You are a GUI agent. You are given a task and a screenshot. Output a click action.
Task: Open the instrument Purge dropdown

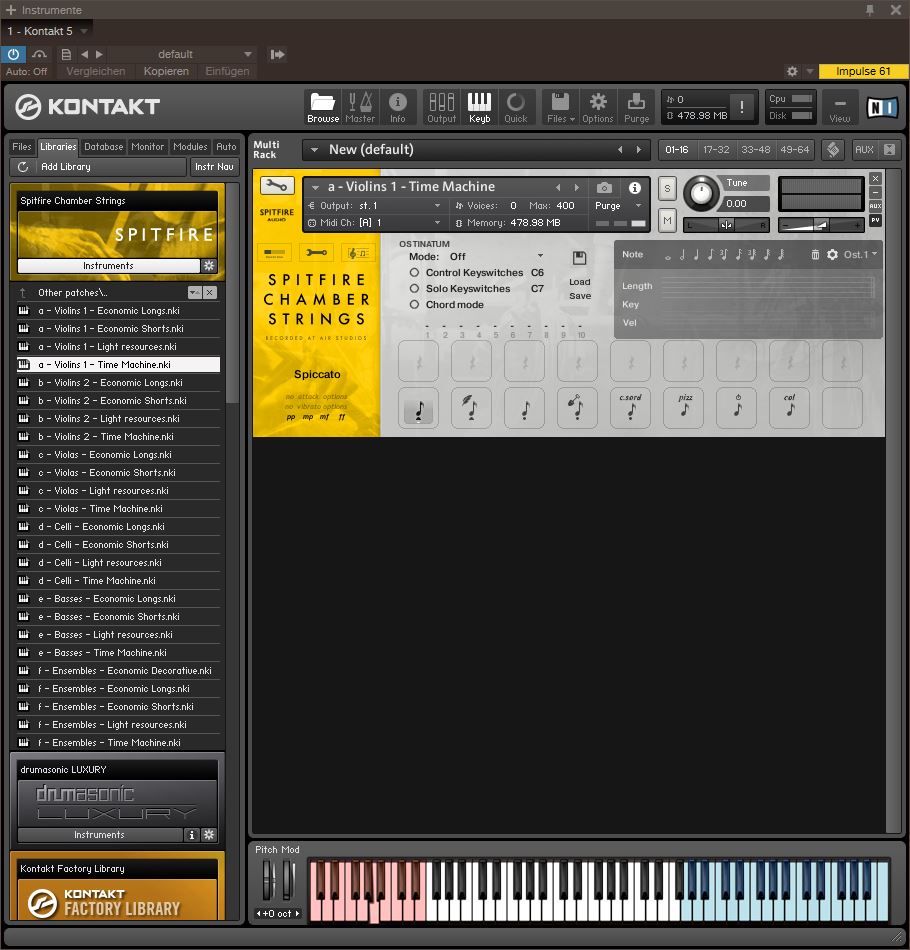click(x=638, y=205)
